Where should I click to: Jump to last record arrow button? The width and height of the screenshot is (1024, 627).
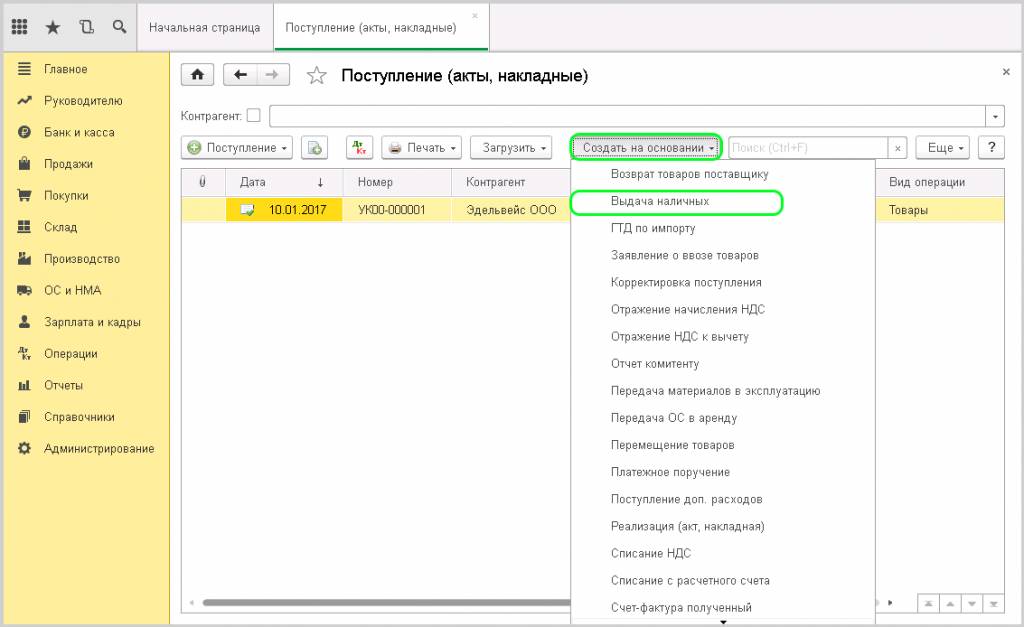pos(993,603)
